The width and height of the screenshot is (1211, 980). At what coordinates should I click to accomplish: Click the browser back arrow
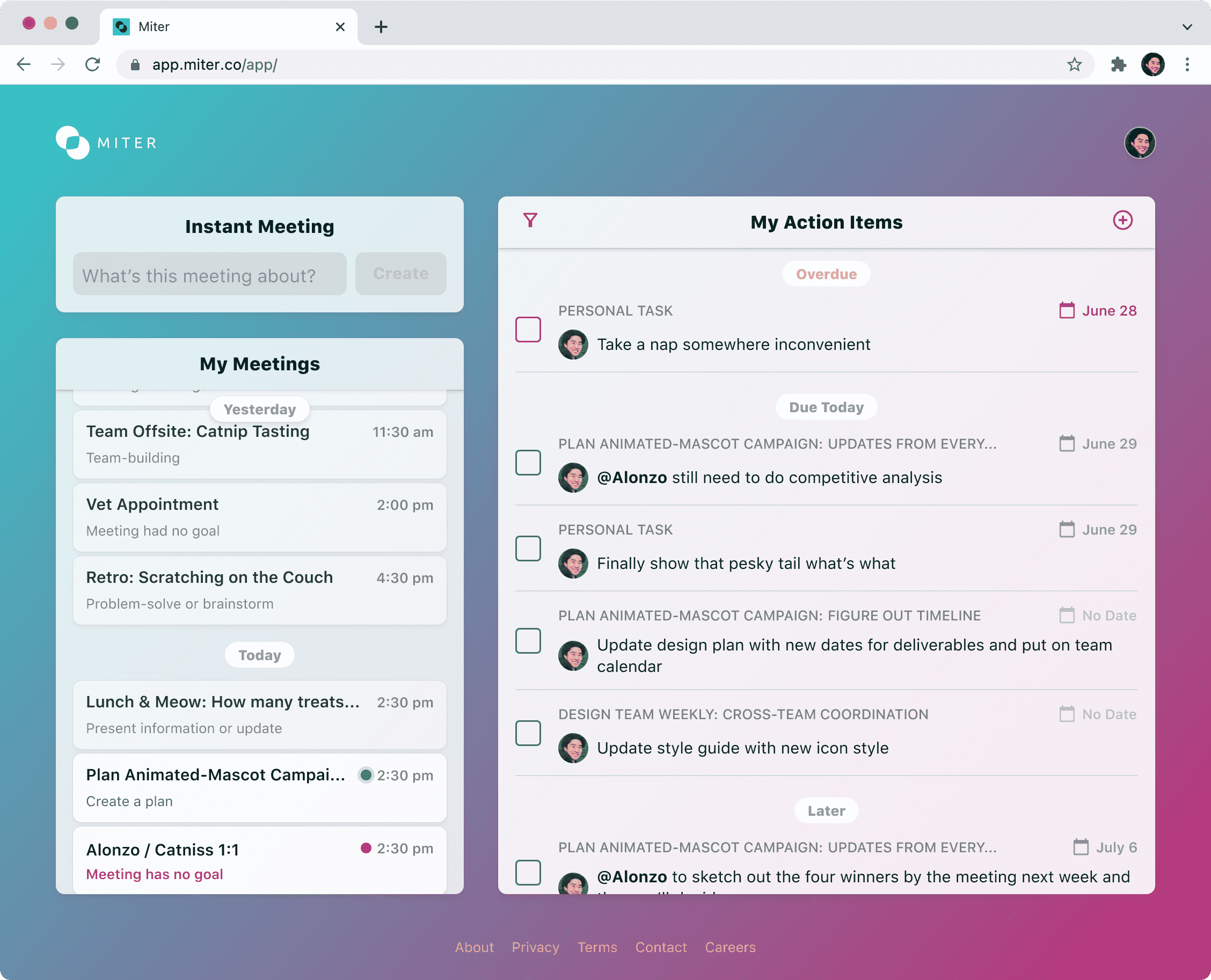(x=24, y=64)
